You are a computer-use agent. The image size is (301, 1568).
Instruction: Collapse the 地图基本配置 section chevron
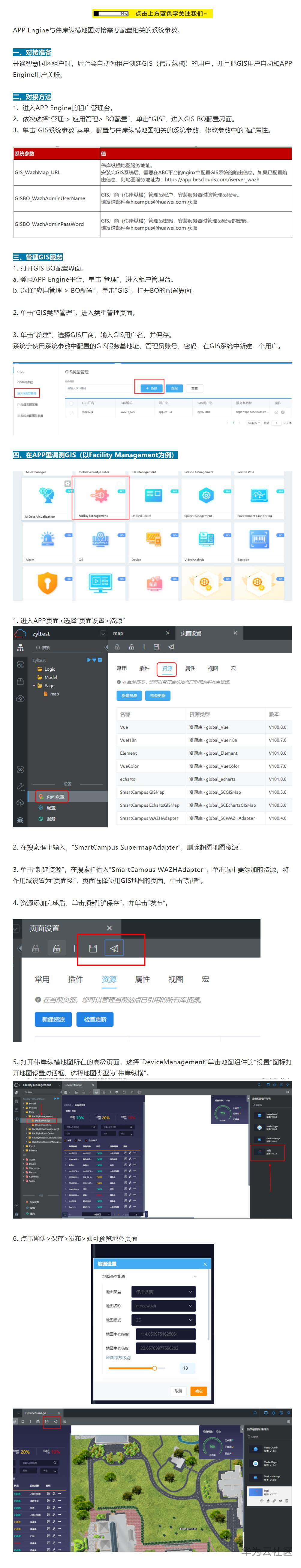point(195,1276)
